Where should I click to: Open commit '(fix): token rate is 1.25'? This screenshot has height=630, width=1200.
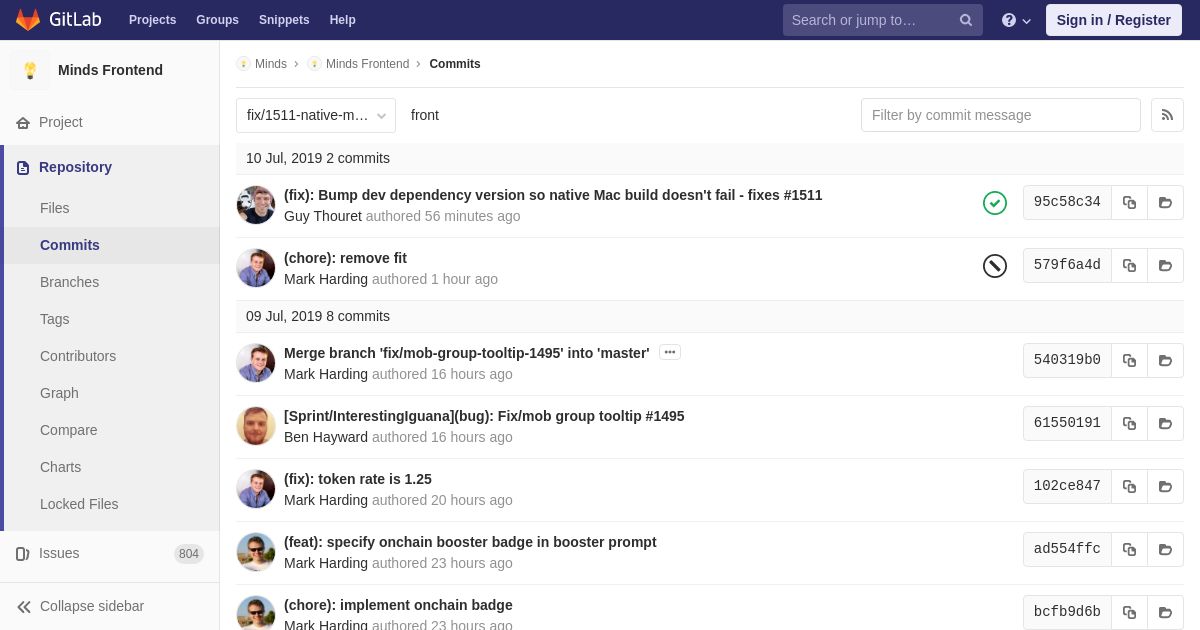click(358, 479)
